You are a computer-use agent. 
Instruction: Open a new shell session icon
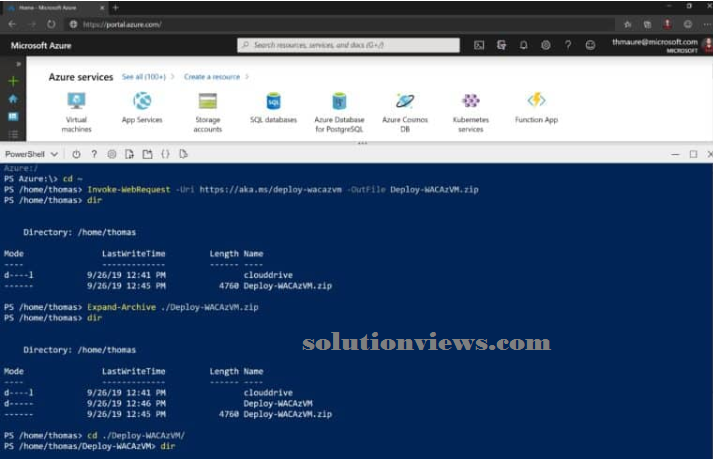coord(147,154)
